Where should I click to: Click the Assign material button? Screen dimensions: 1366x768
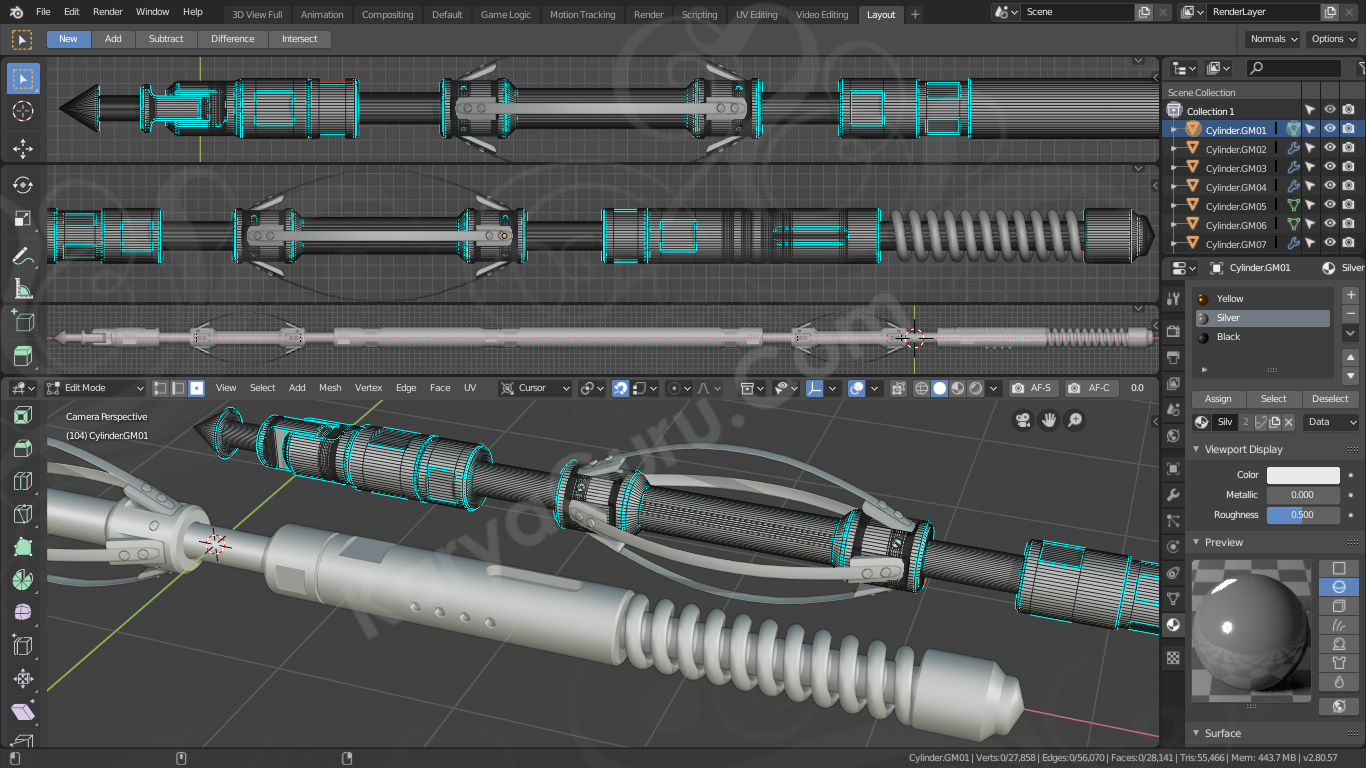click(1218, 398)
